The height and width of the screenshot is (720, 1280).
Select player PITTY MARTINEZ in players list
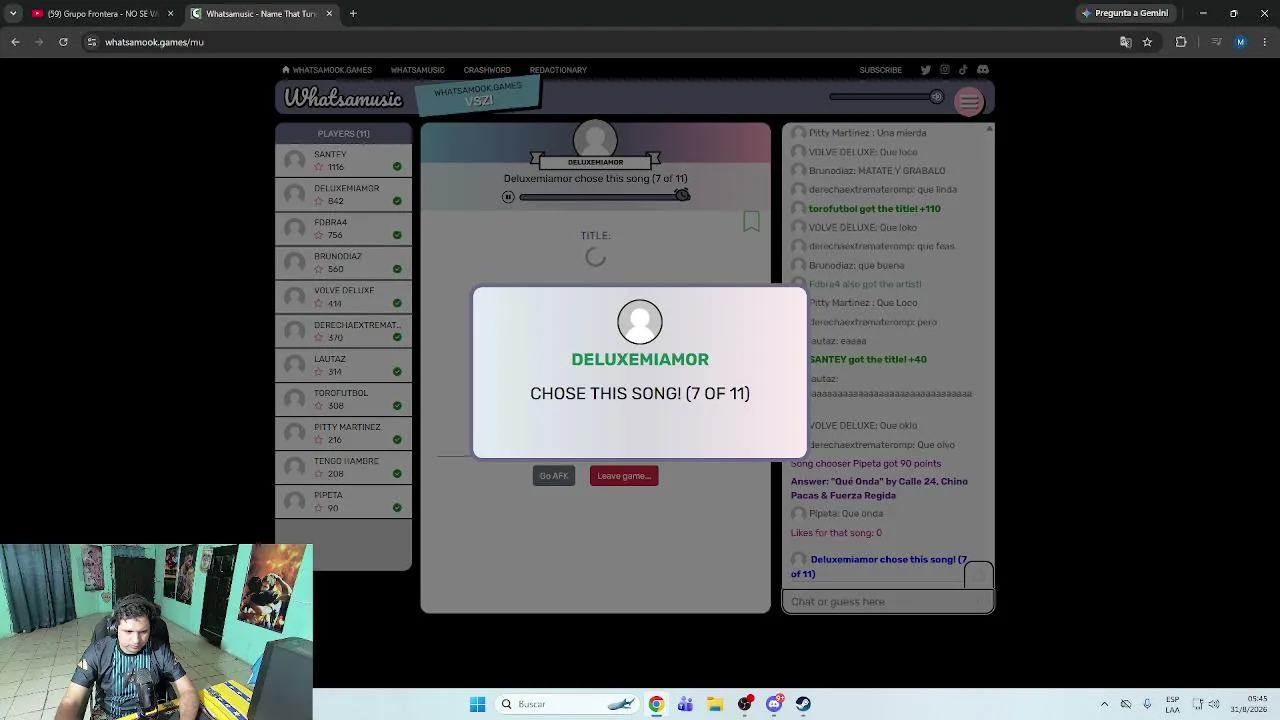(343, 433)
